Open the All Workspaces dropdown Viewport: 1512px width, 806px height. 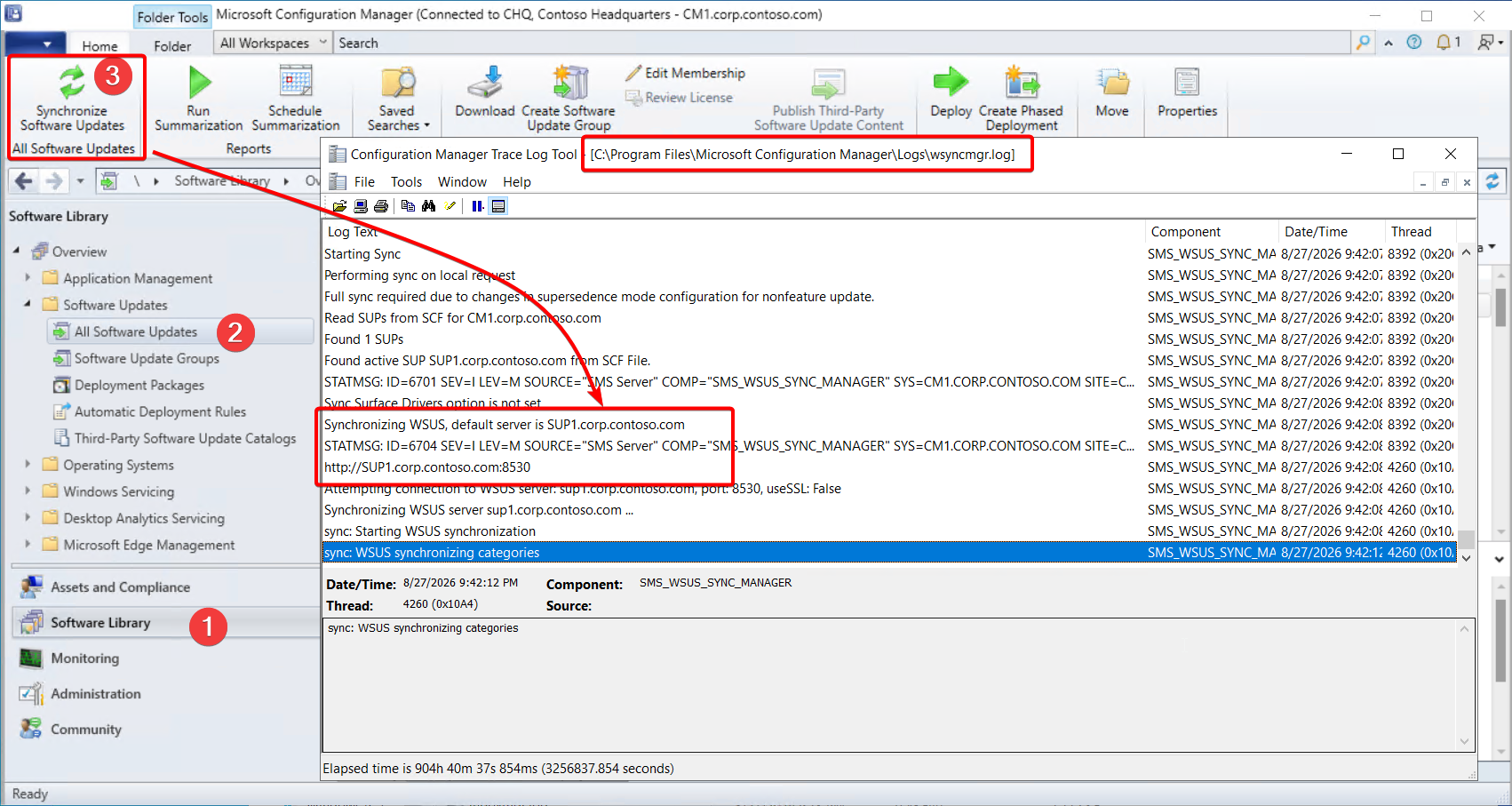pos(273,43)
